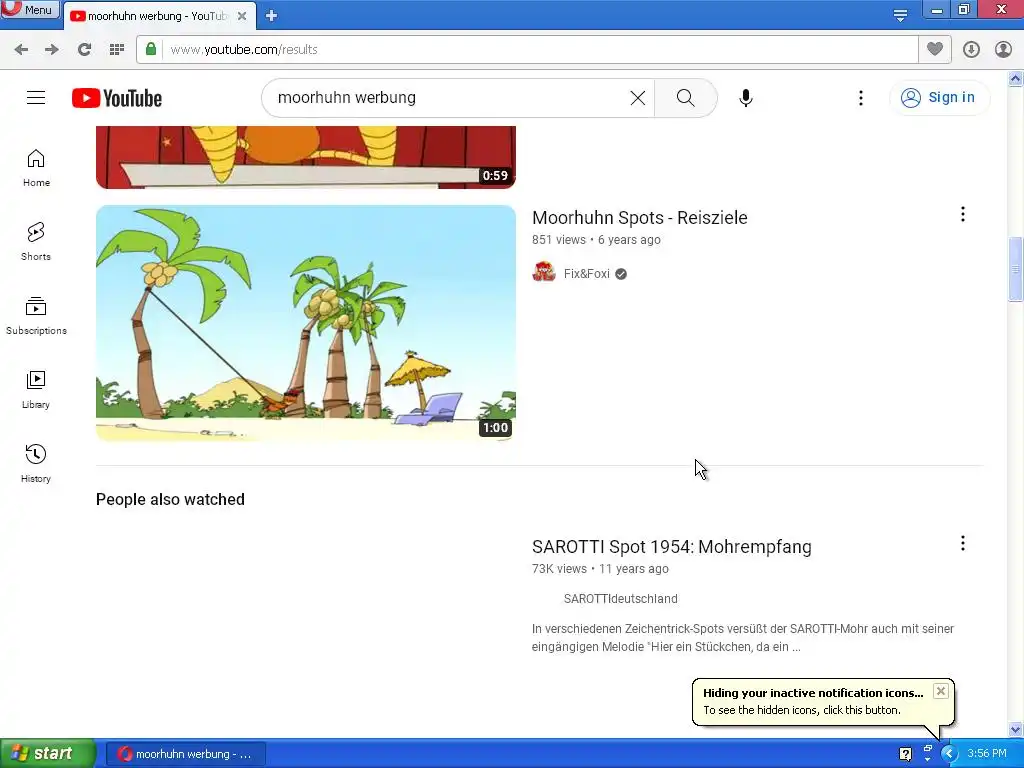This screenshot has width=1024, height=768.
Task: Click page scrollbar down arrow
Action: click(x=1016, y=729)
